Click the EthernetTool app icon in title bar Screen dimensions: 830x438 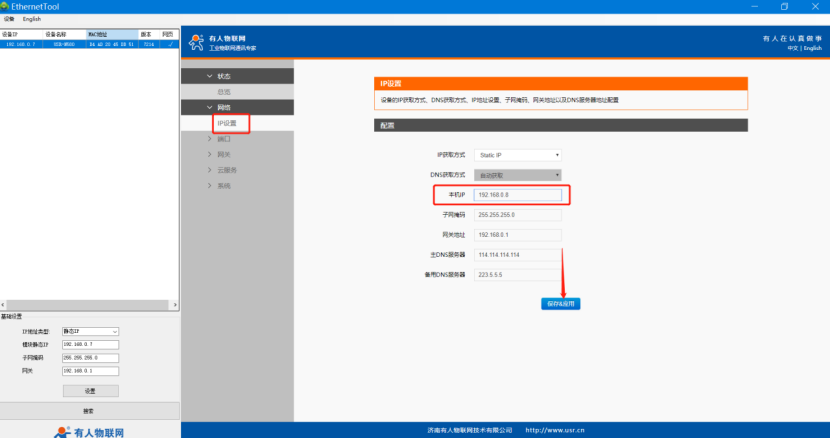5,6
